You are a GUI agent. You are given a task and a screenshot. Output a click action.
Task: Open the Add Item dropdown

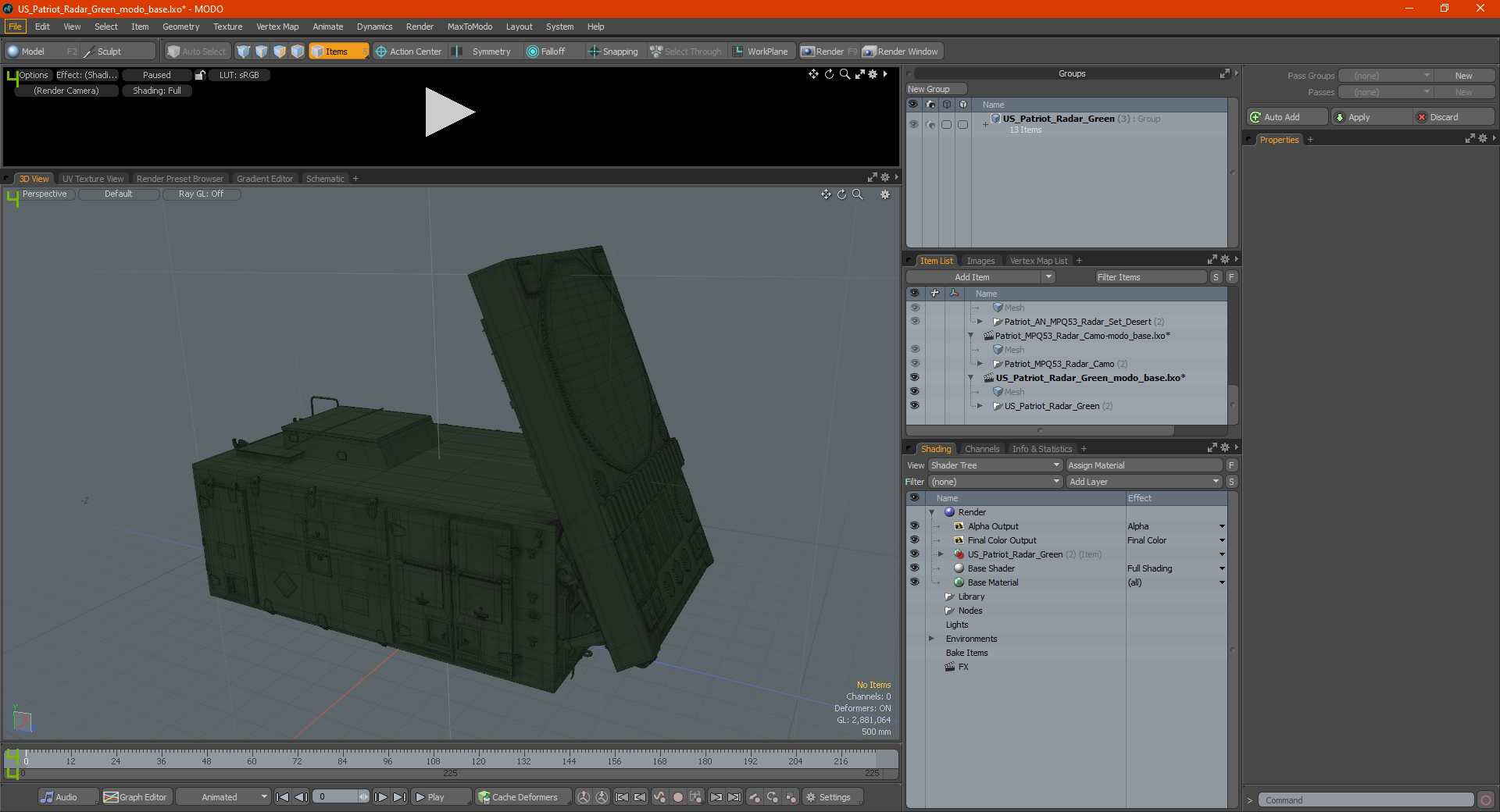coord(980,277)
